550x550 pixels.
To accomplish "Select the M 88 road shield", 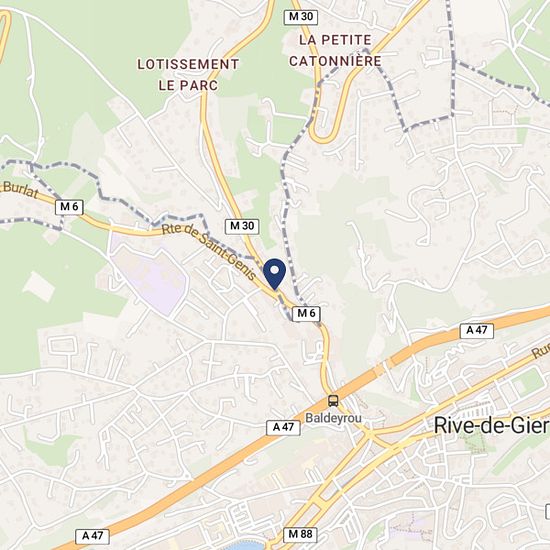I will (x=300, y=535).
